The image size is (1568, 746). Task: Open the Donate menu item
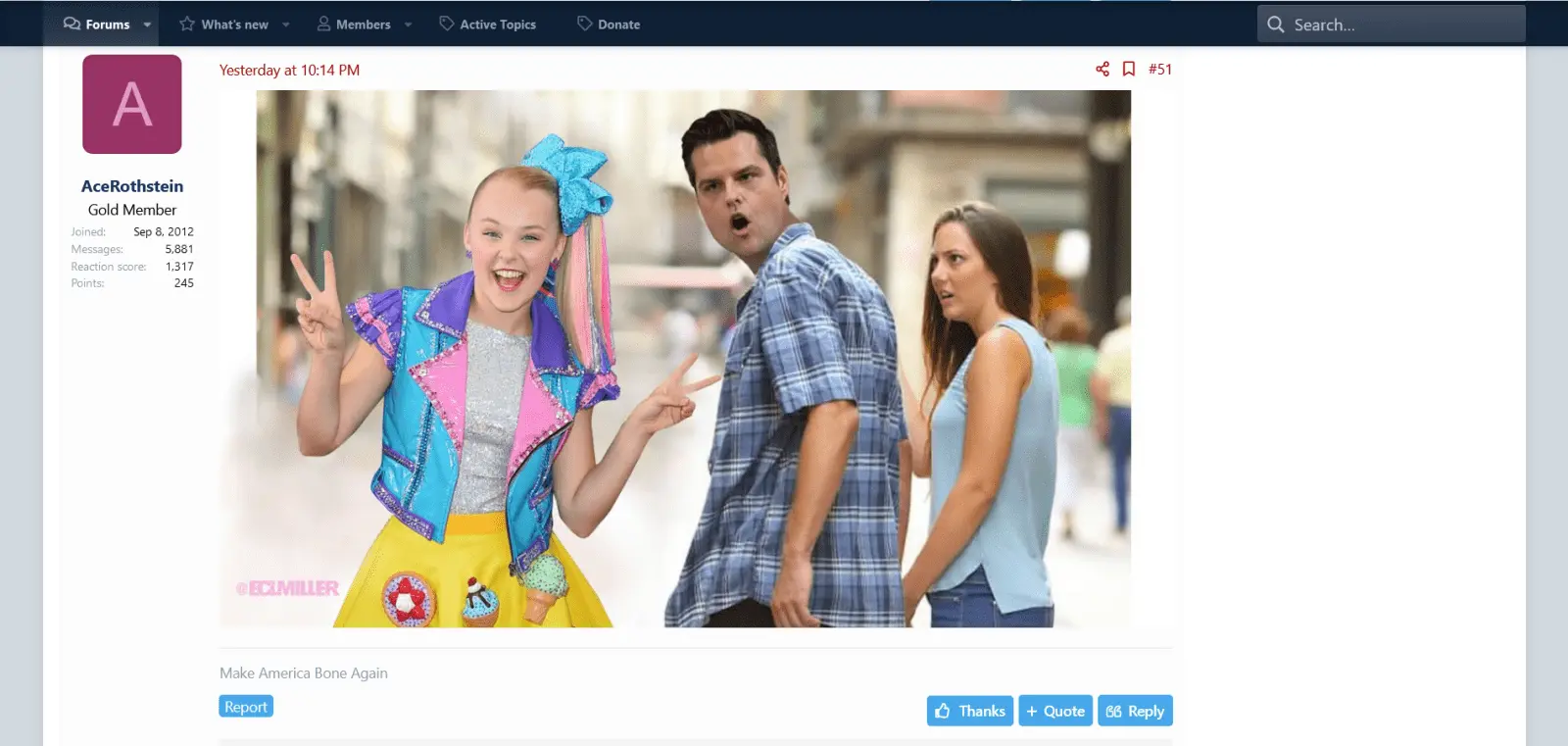click(x=618, y=25)
